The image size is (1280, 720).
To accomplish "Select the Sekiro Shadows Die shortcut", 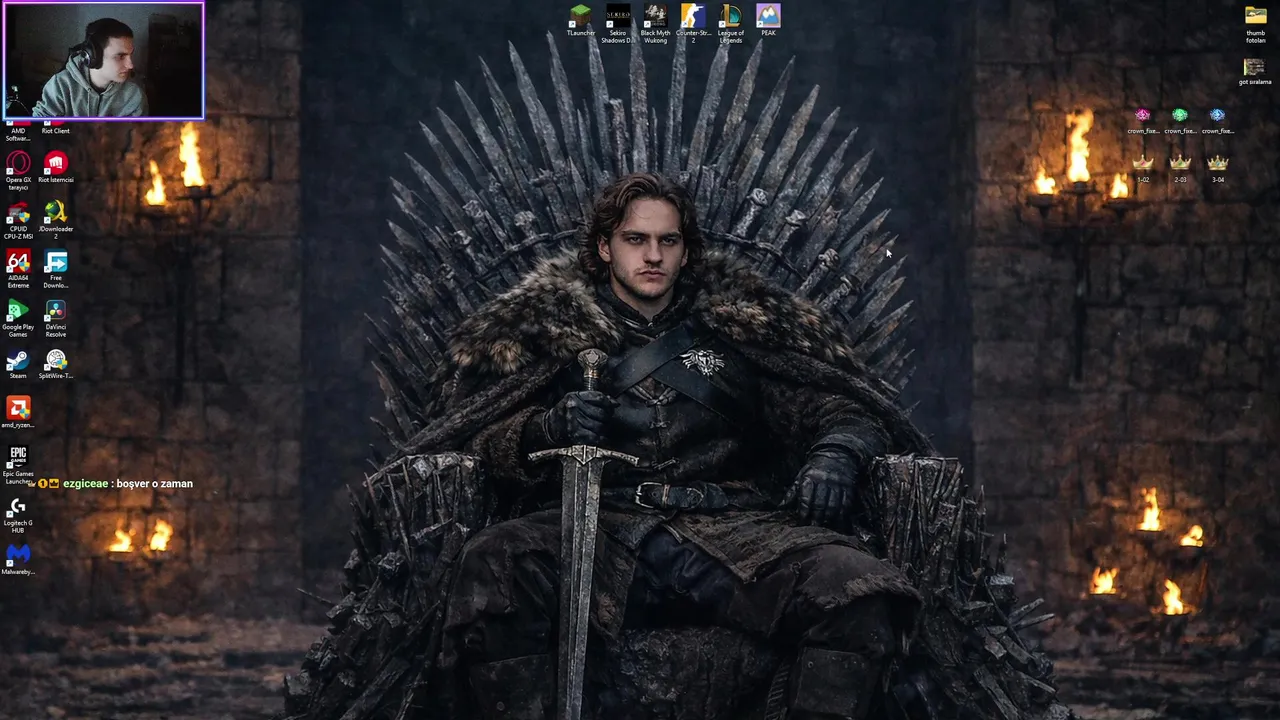I will click(x=618, y=23).
